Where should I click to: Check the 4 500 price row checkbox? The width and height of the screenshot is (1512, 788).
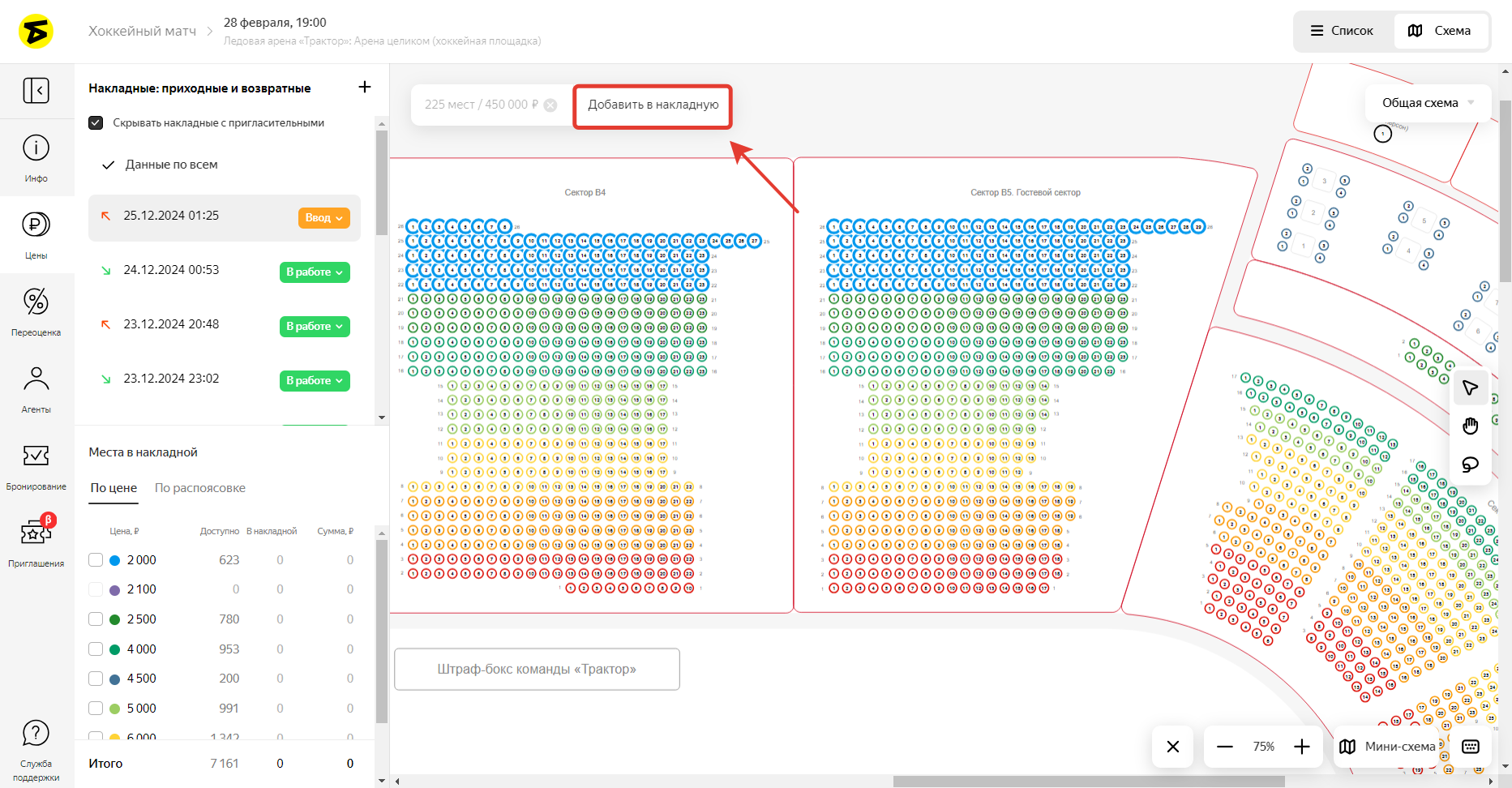[96, 679]
